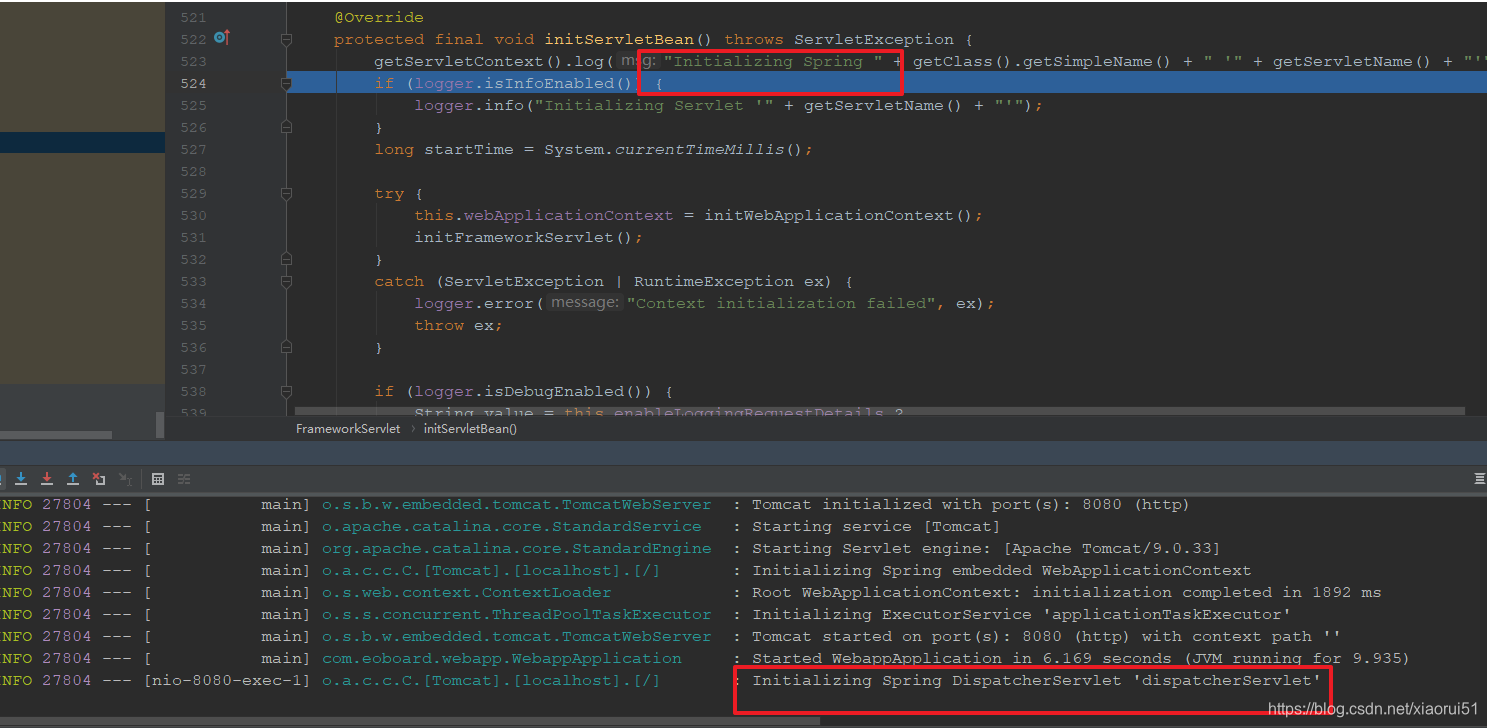Click o.s.s.concurrent.ThreadPoolTaskExecutor logger name
The width and height of the screenshot is (1487, 728).
[x=517, y=614]
